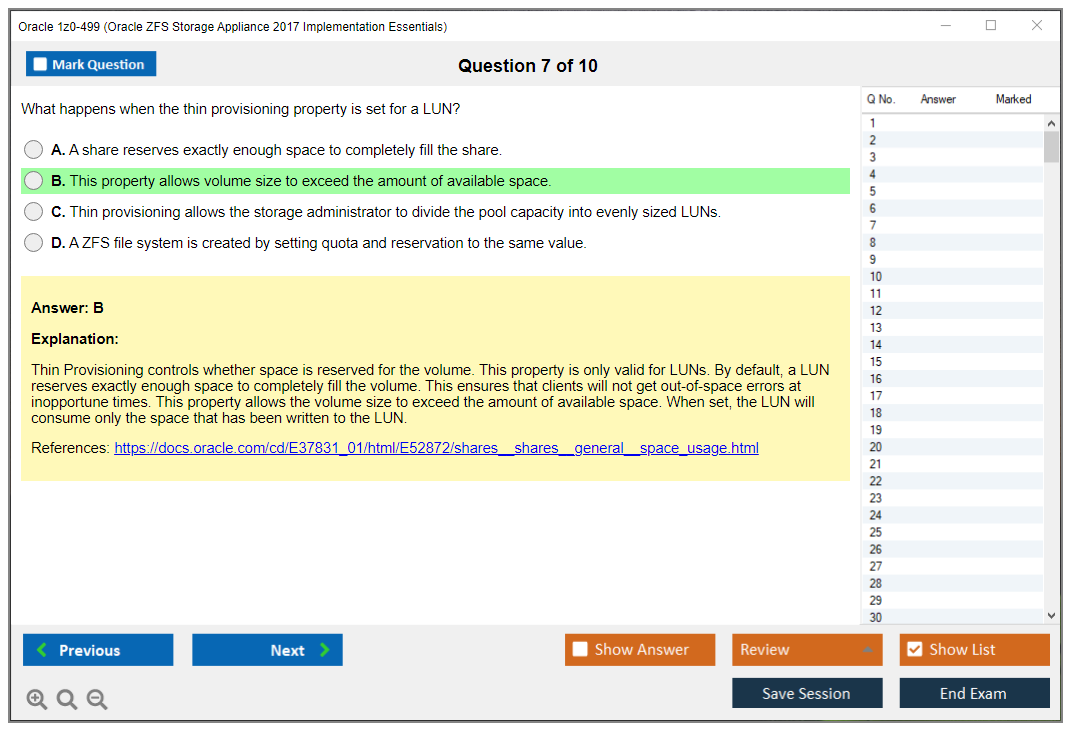Click the Marked column header
Screen dimensions: 1075x735
[1012, 99]
